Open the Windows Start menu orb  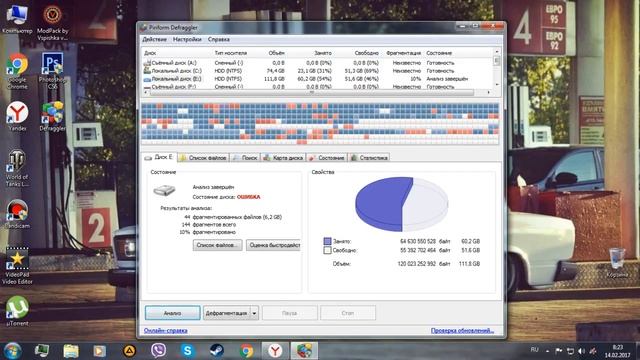point(12,351)
